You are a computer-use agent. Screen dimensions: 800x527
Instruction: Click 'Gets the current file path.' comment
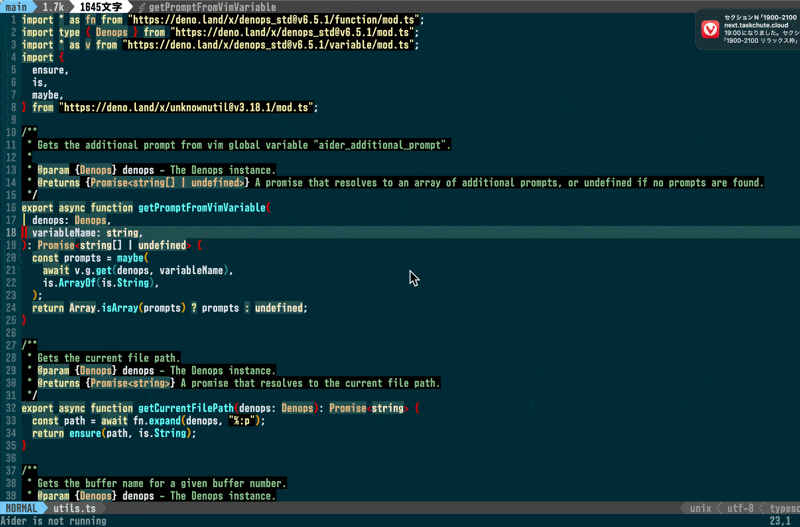[x=109, y=358]
